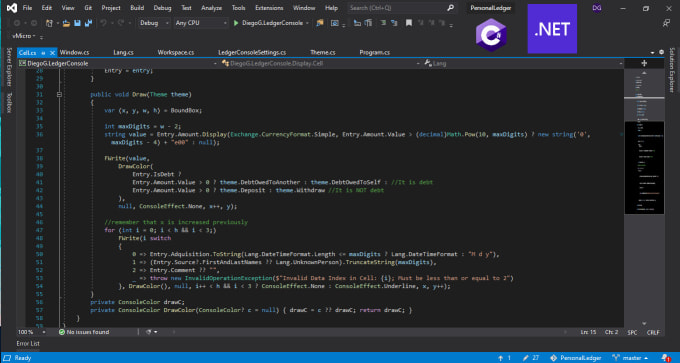Click the Redo arrow icon

pos(121,23)
